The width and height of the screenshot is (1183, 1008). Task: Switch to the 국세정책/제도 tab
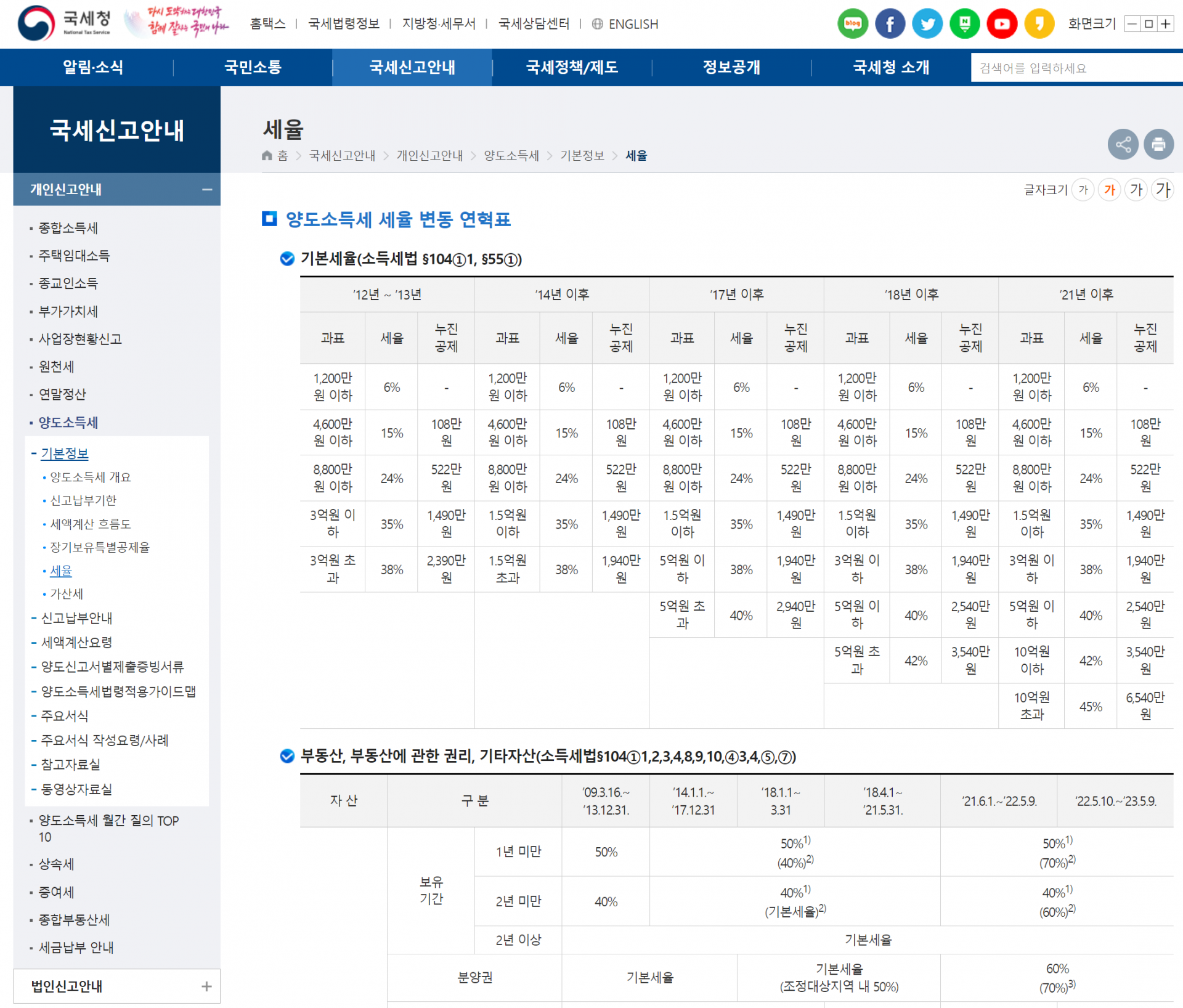[x=572, y=67]
